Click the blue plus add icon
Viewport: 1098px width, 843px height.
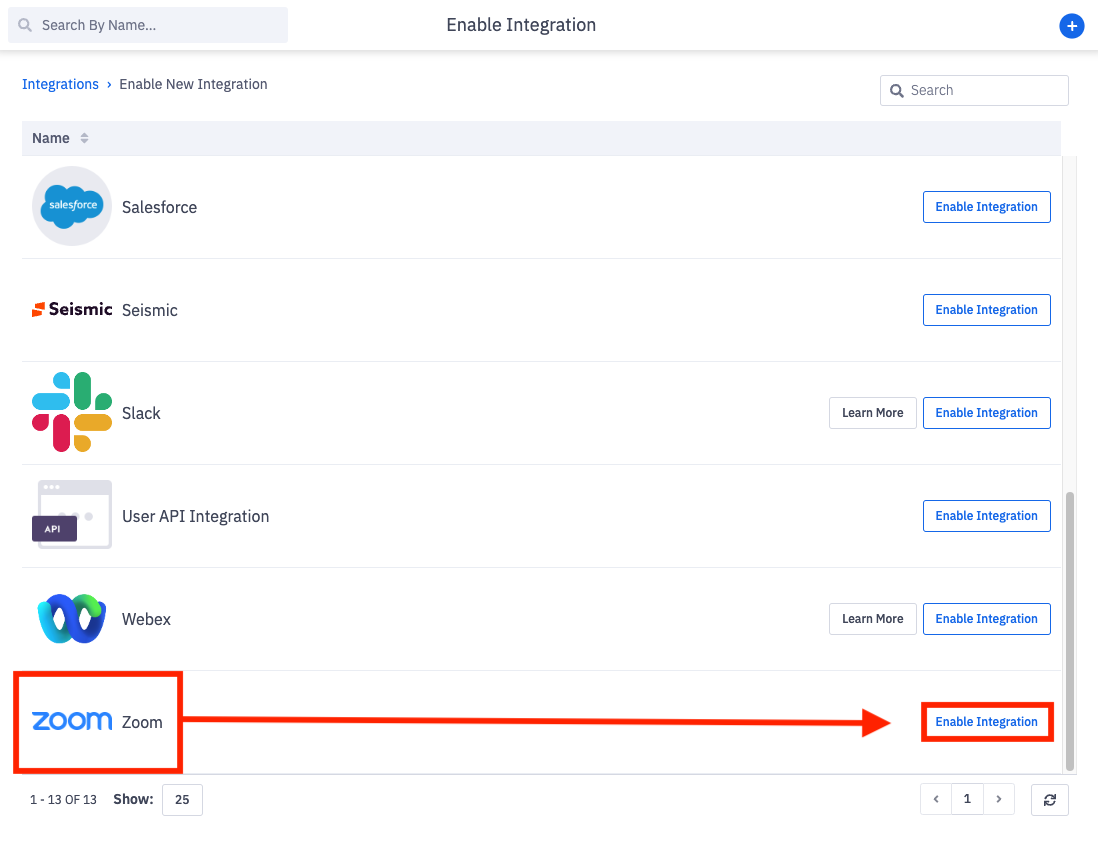point(1071,26)
